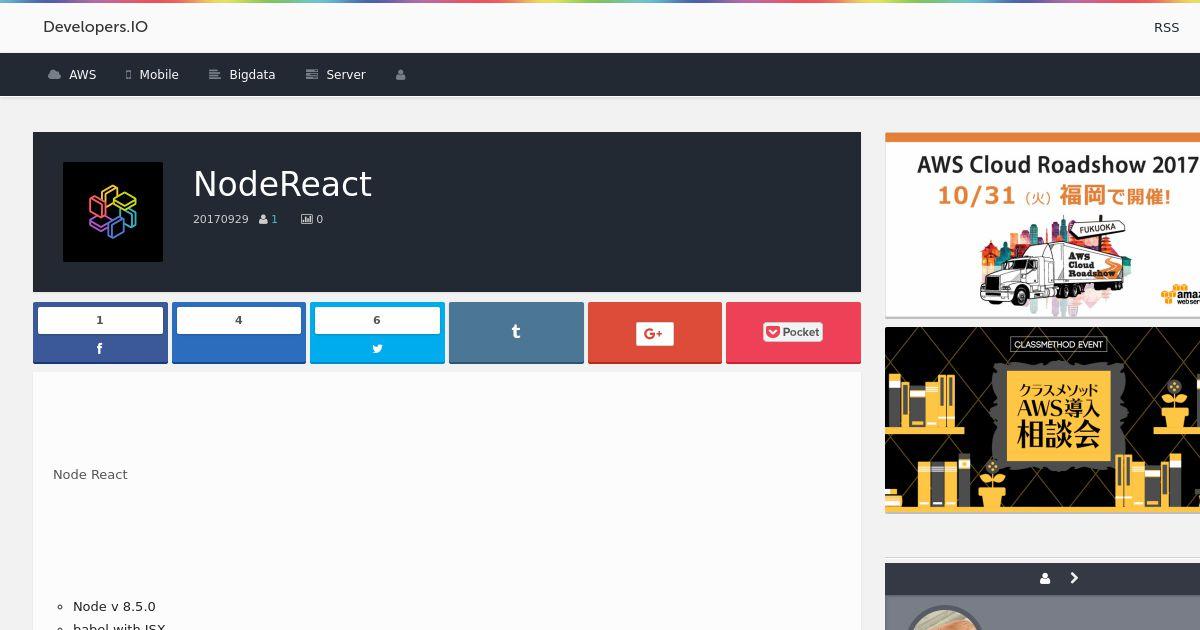
Task: Share the article on Google+
Action: click(655, 333)
